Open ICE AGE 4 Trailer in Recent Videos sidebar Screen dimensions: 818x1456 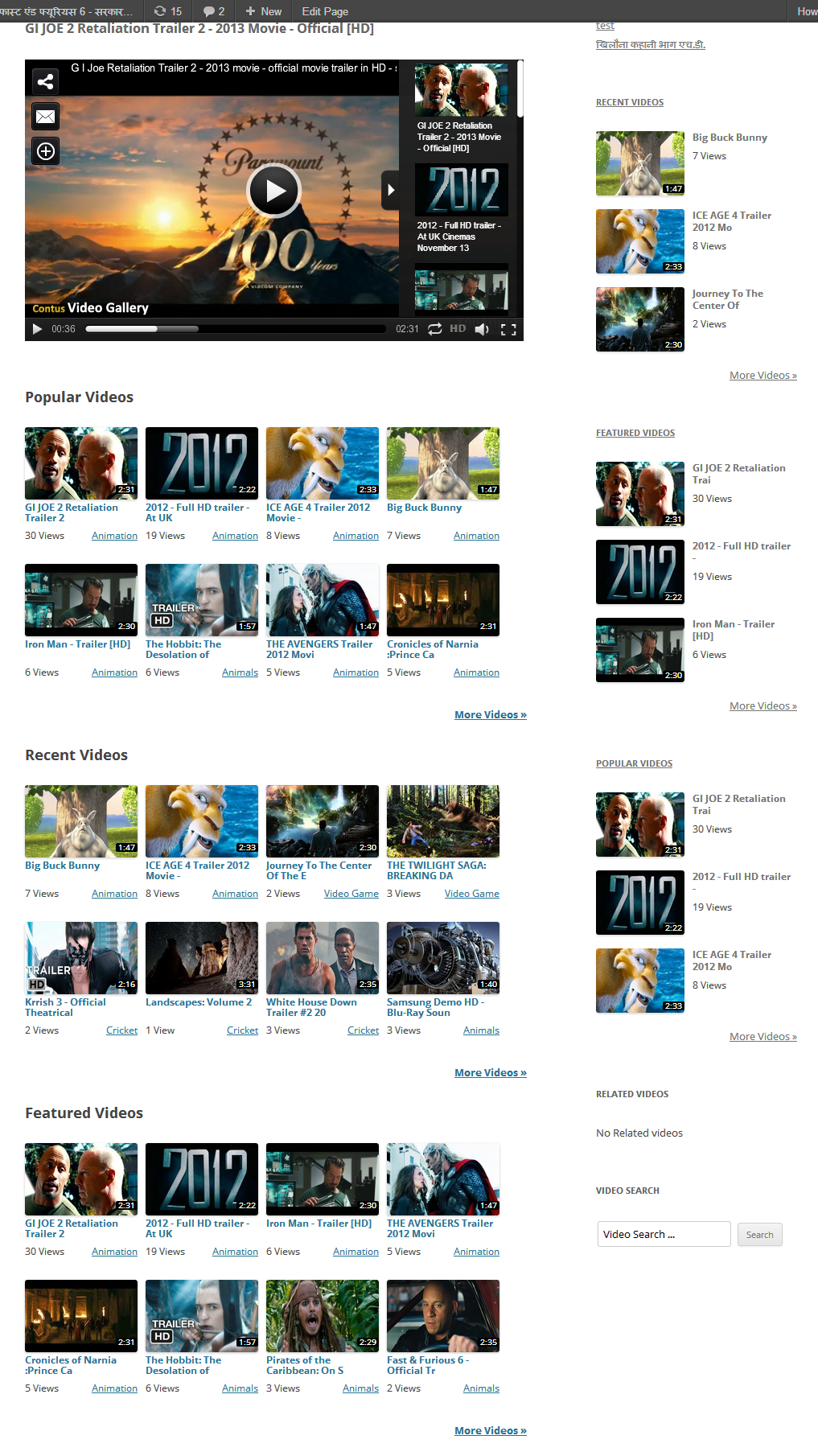[x=640, y=241]
